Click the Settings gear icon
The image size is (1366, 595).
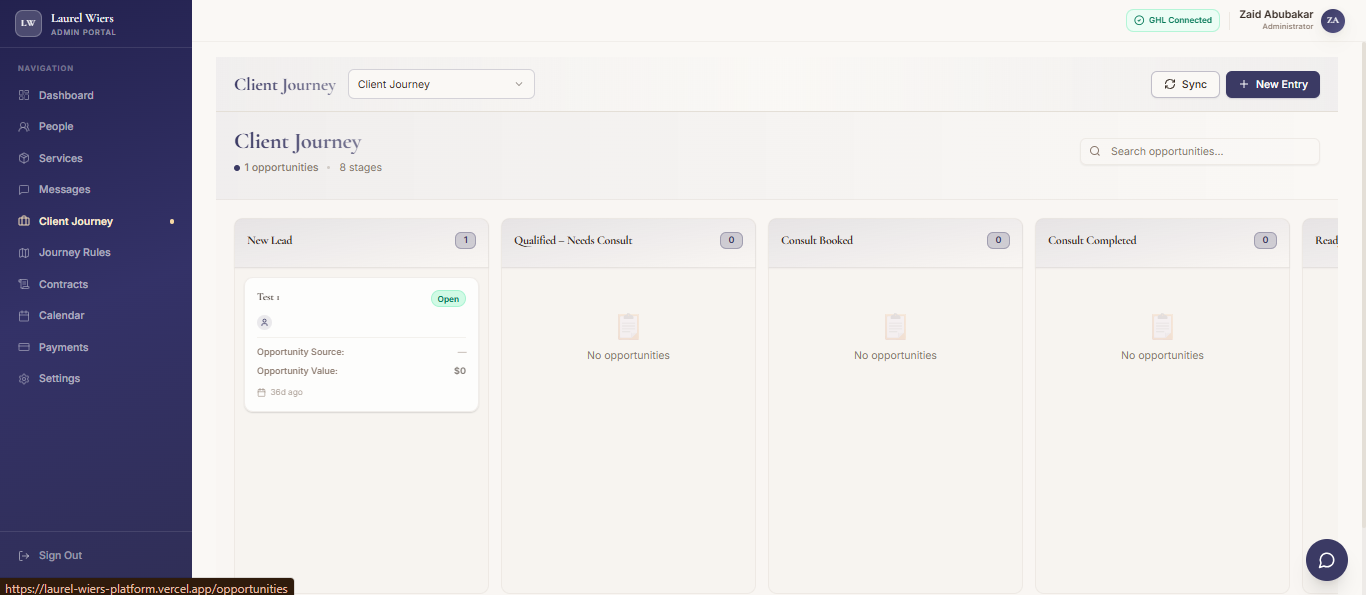(24, 379)
